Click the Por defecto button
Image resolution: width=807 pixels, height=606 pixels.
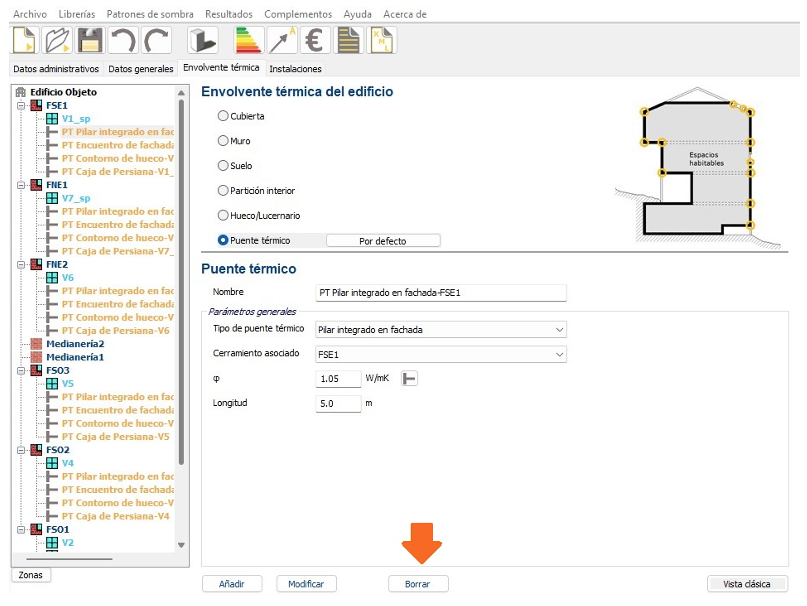click(383, 241)
